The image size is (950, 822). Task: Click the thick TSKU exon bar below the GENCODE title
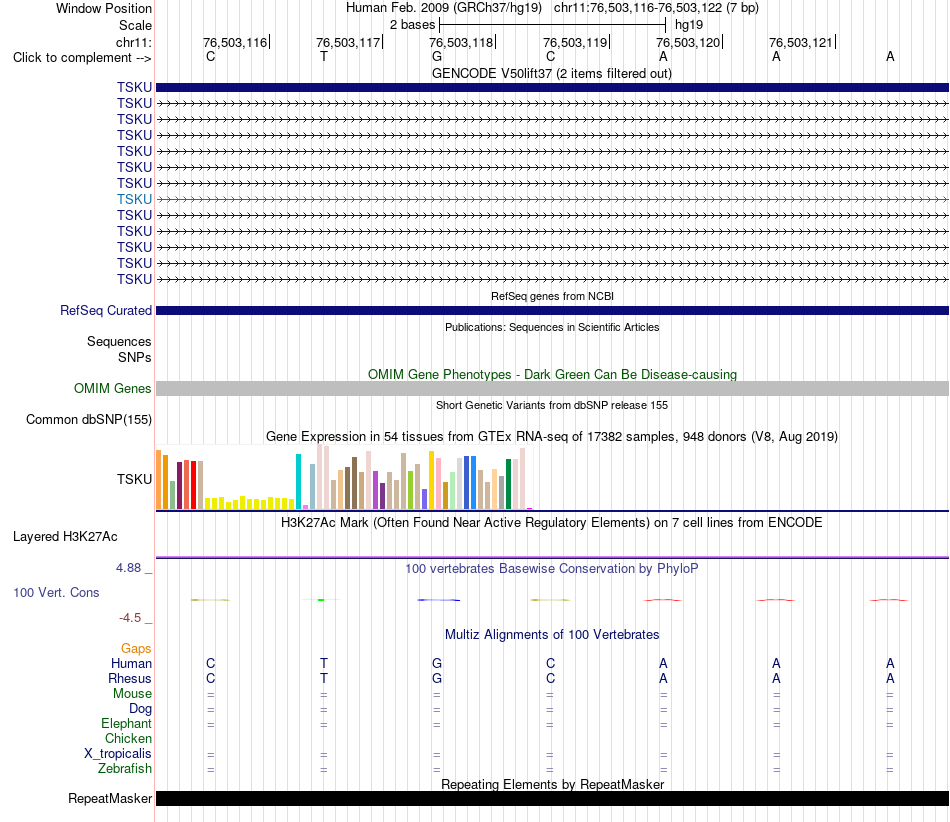(552, 87)
